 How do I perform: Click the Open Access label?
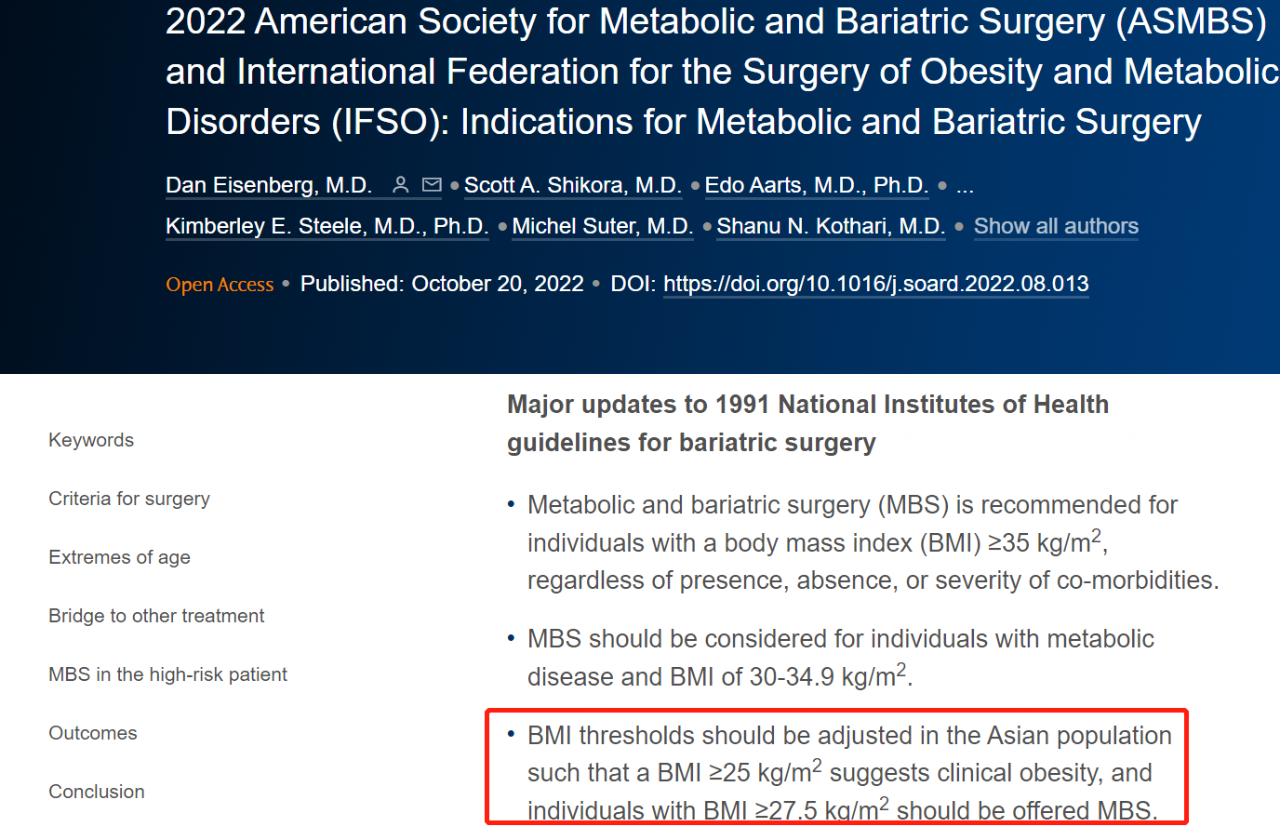(x=220, y=285)
